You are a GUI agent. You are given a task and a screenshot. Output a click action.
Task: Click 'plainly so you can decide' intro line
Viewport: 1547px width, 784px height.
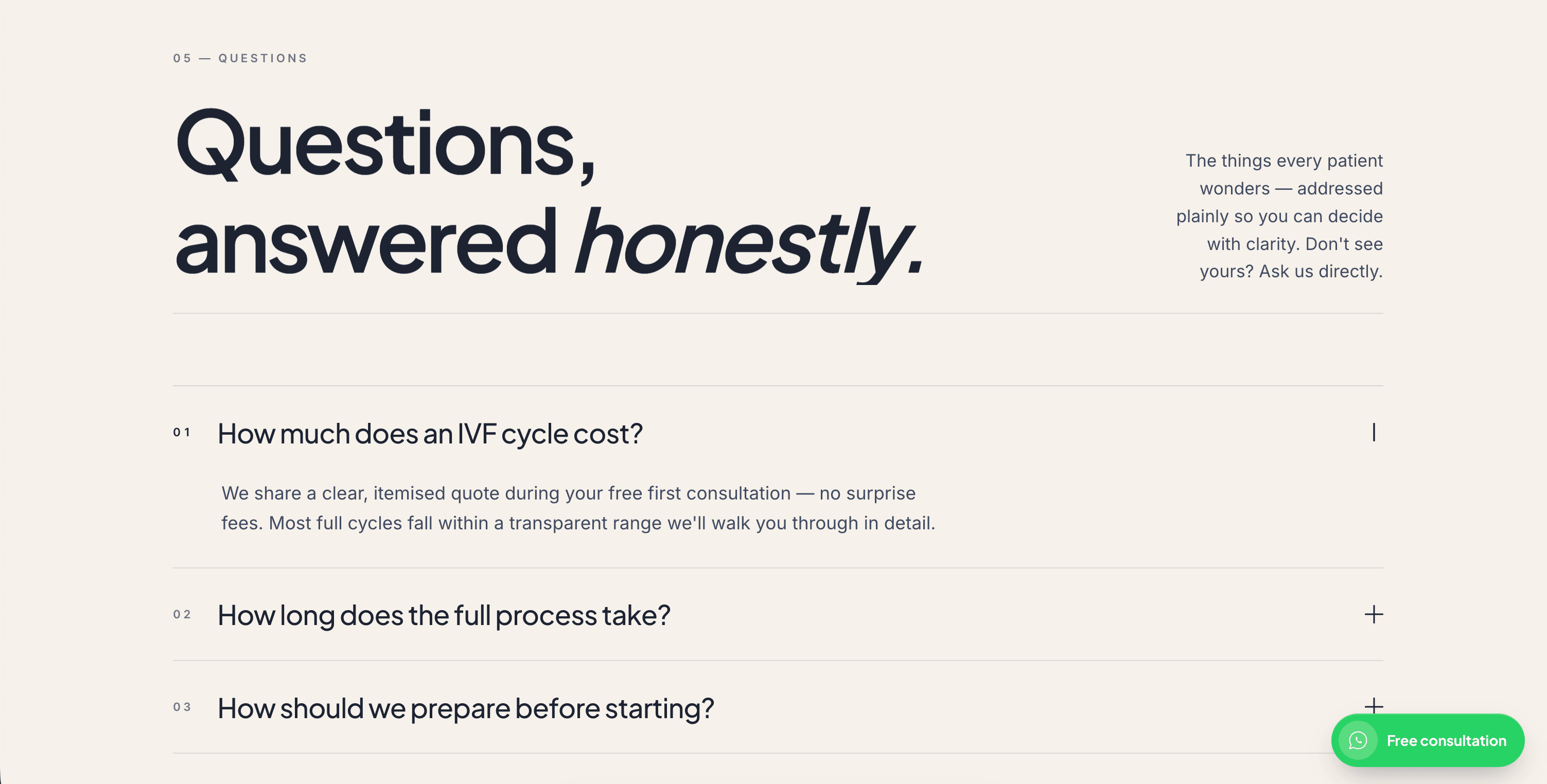pyautogui.click(x=1279, y=216)
